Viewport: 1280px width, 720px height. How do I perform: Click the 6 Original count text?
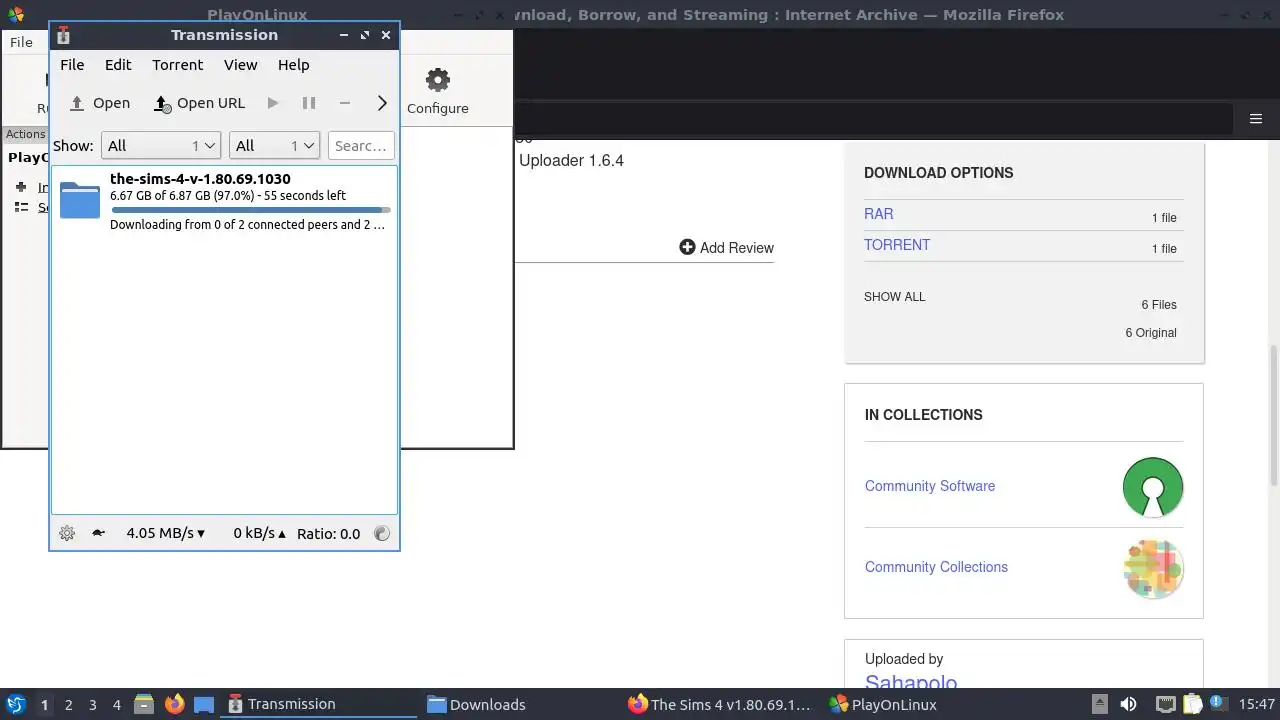1151,333
